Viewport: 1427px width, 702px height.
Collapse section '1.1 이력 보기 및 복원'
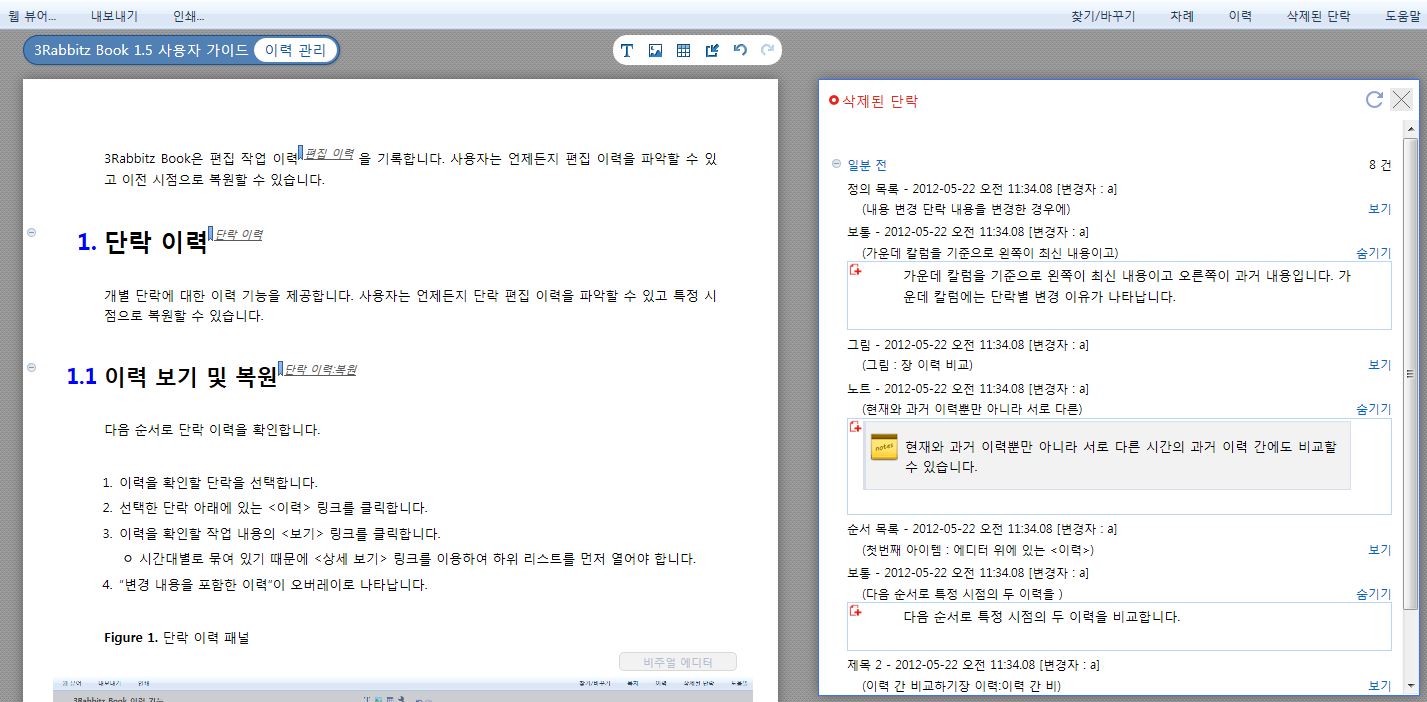pyautogui.click(x=31, y=368)
